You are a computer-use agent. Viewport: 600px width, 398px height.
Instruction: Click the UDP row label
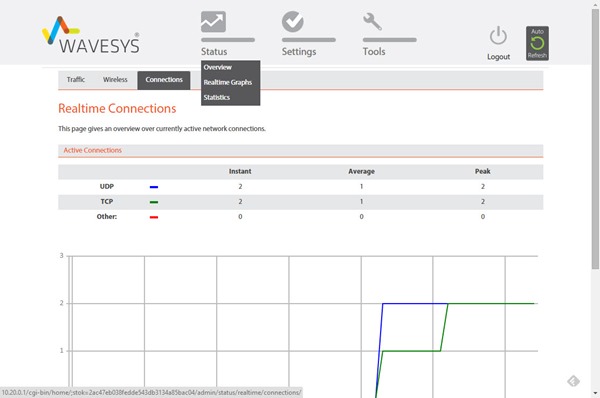tap(107, 186)
